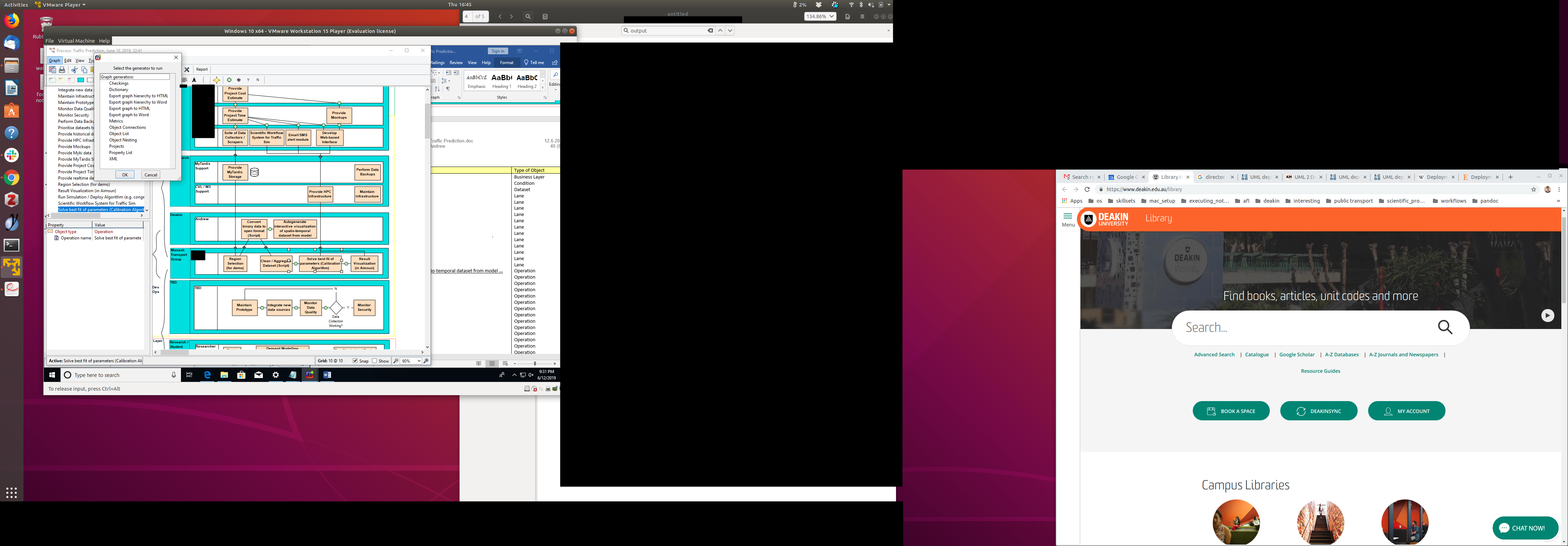Click the Catalogue link on Deakin Library

point(1256,354)
